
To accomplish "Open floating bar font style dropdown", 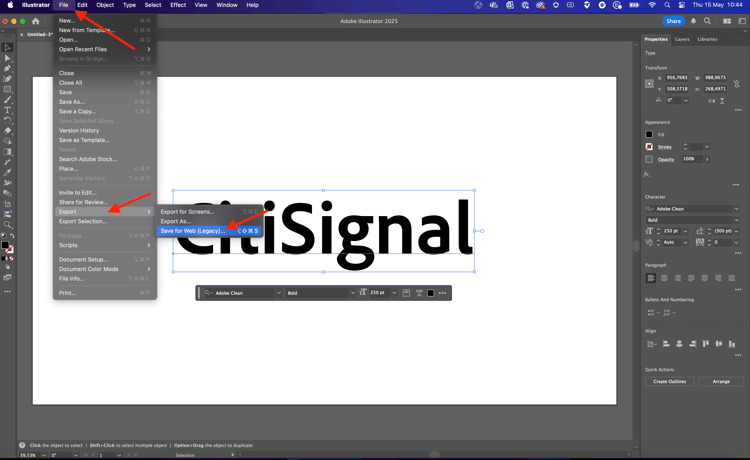I will [353, 293].
